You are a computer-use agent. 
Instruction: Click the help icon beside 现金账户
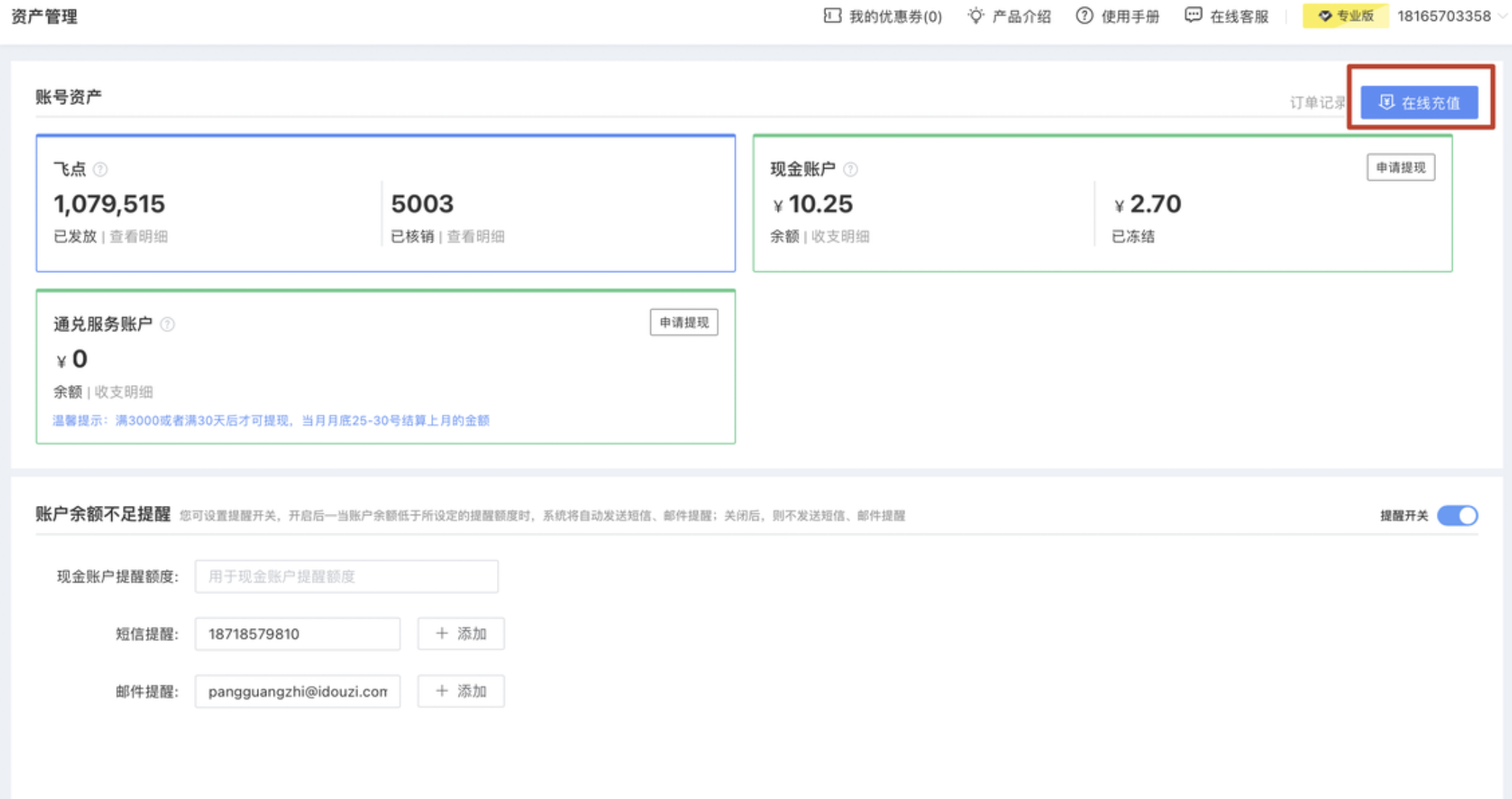coord(851,169)
